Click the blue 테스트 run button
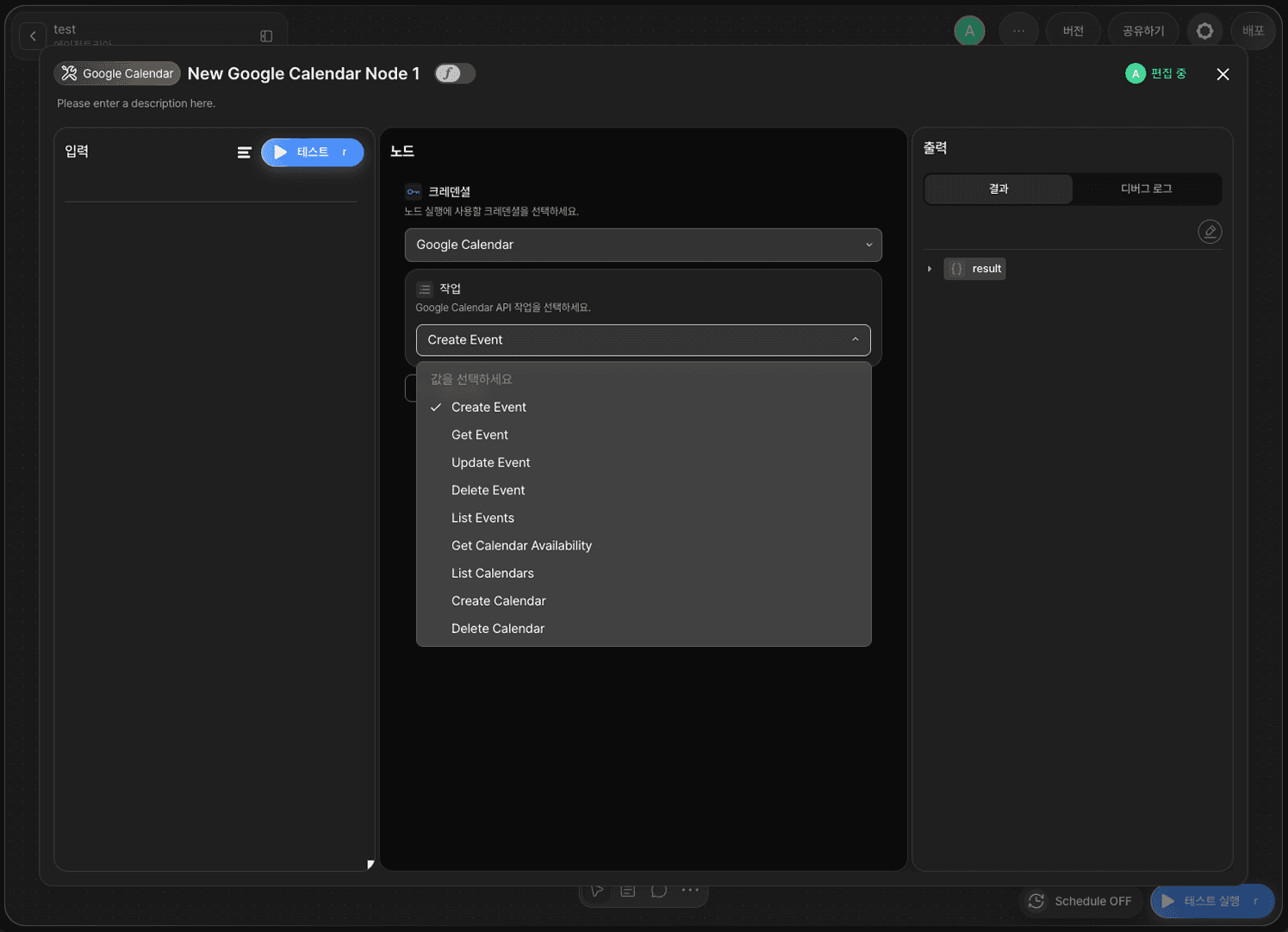 click(x=312, y=152)
